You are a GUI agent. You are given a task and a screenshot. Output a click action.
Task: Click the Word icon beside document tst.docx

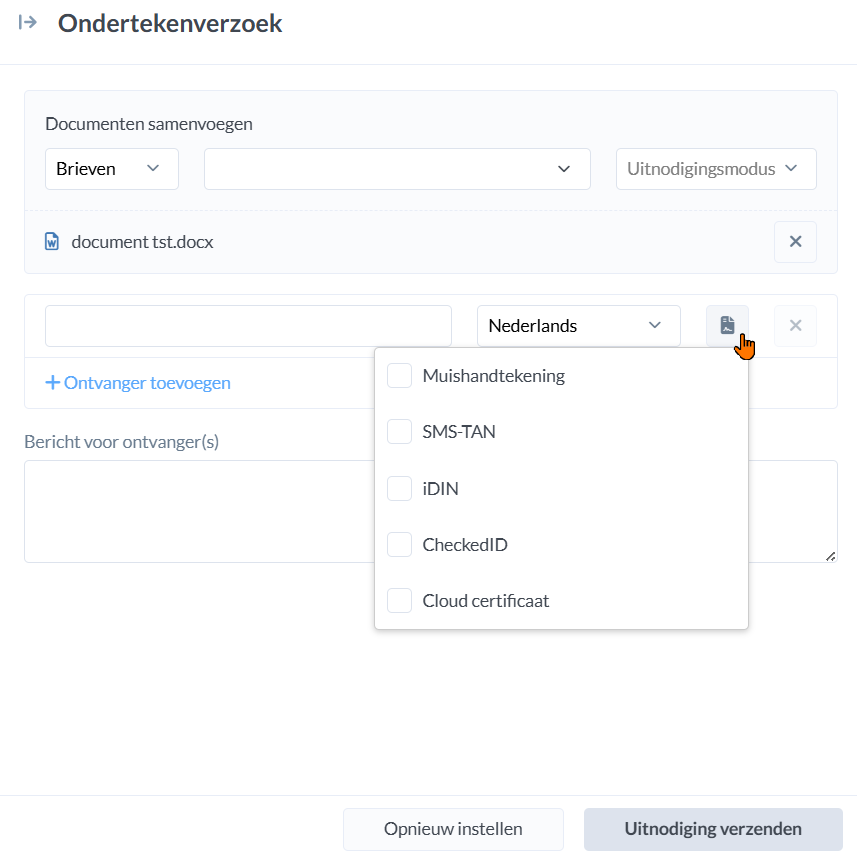coord(52,242)
